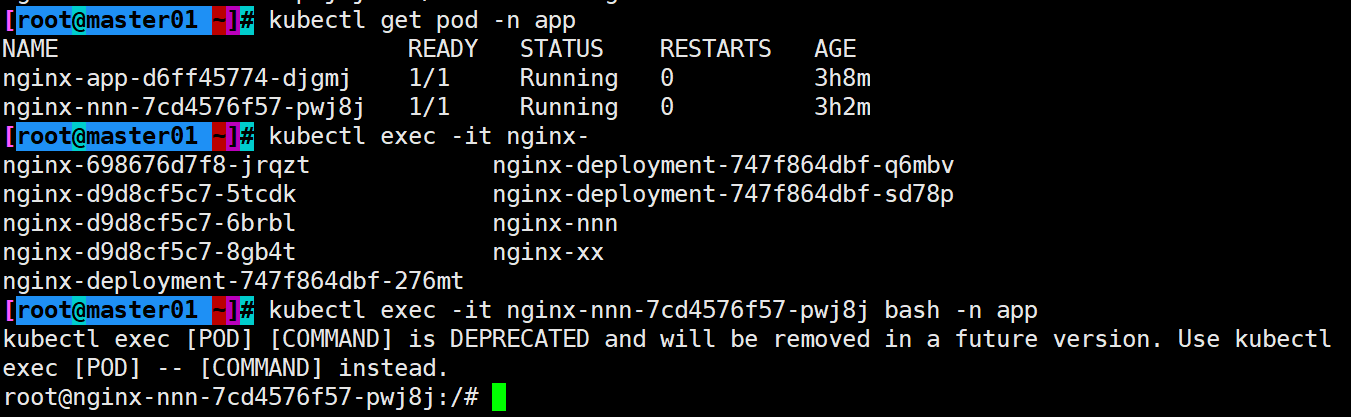Click restarts count 0 of nginx-nnn pod
This screenshot has width=1351, height=417.
667,107
